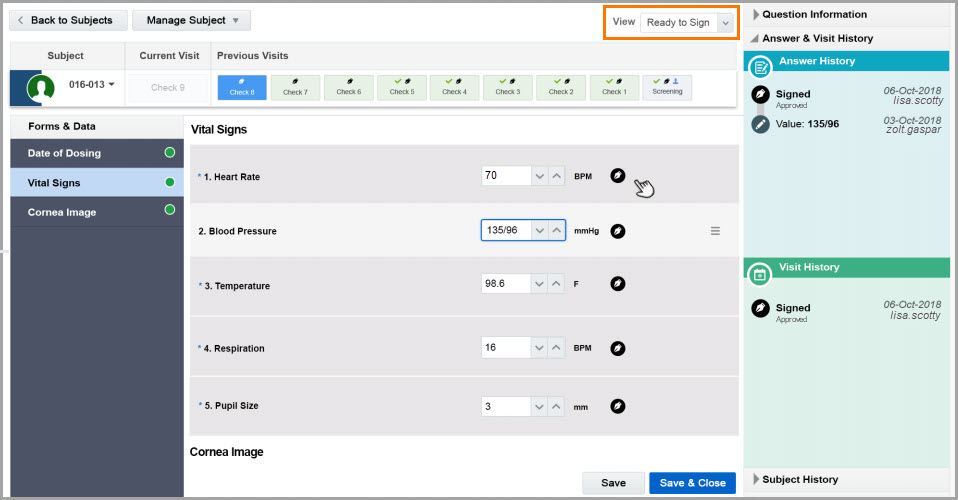Click the signed icon beside Heart Rate

tap(618, 176)
